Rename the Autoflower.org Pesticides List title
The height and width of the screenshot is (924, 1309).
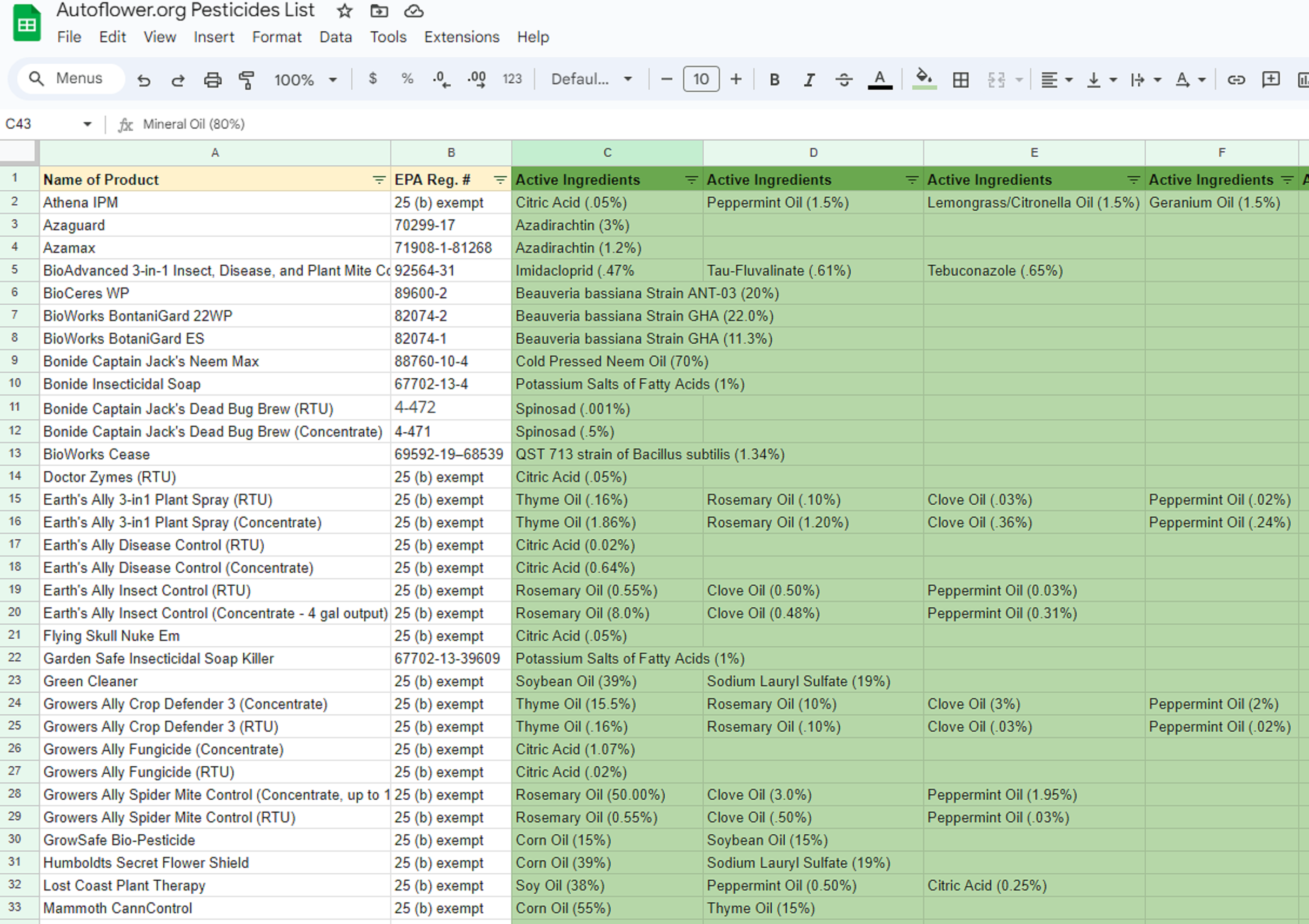(x=185, y=10)
